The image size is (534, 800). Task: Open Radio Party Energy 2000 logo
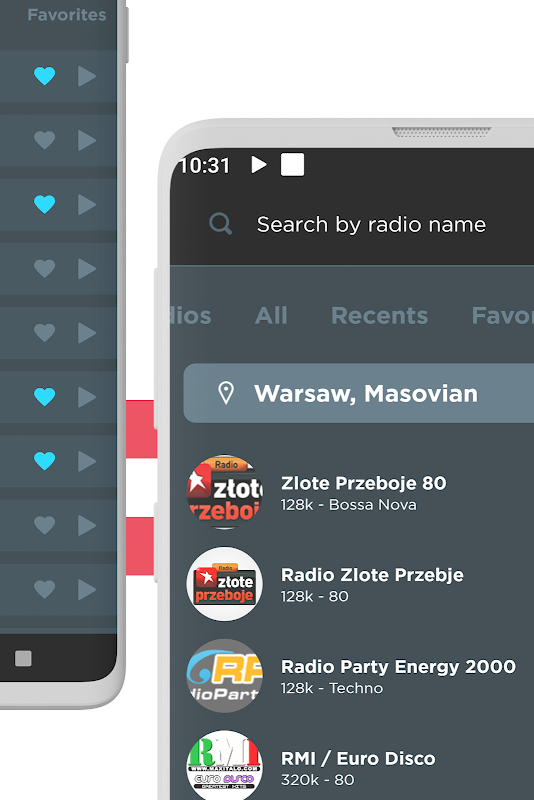[224, 676]
